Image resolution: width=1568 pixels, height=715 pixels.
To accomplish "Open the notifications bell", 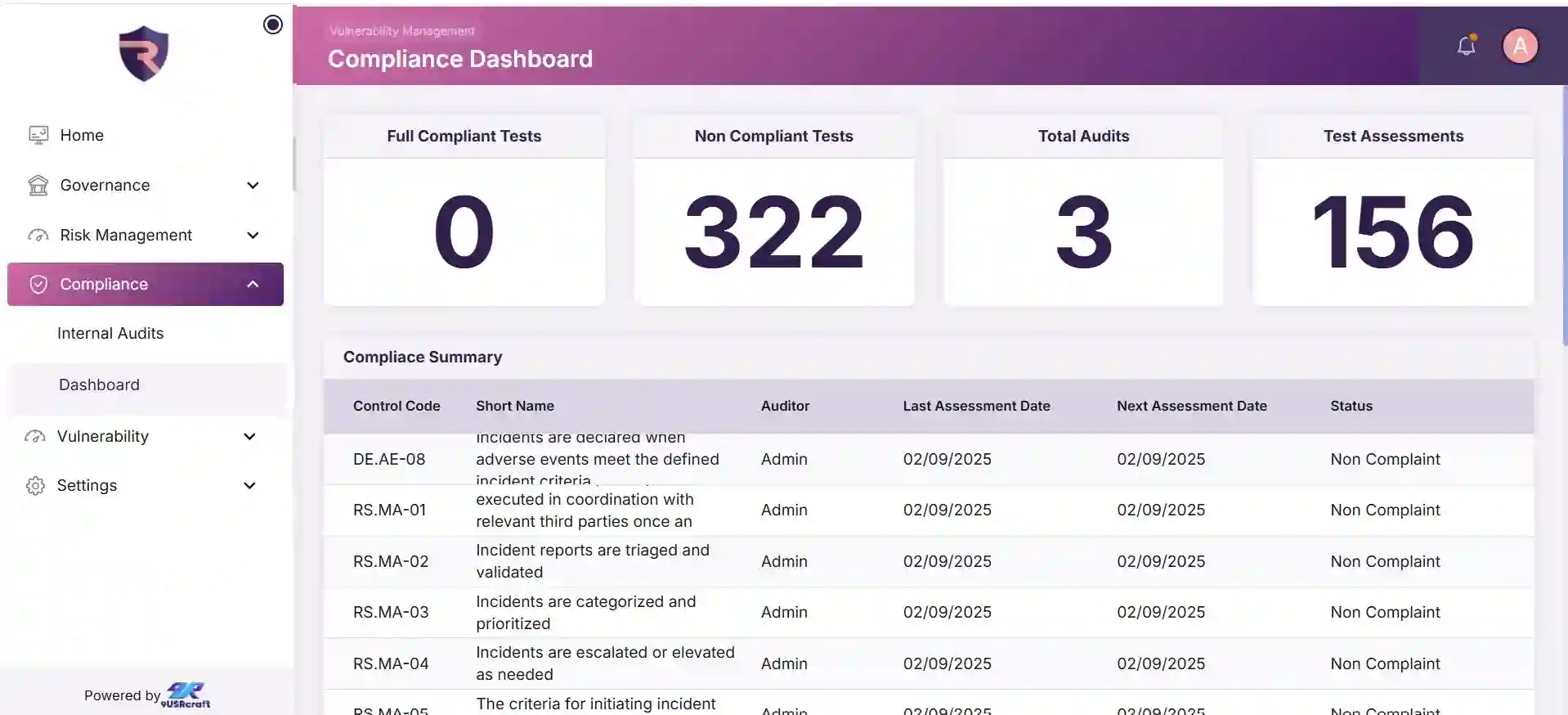I will [x=1466, y=46].
